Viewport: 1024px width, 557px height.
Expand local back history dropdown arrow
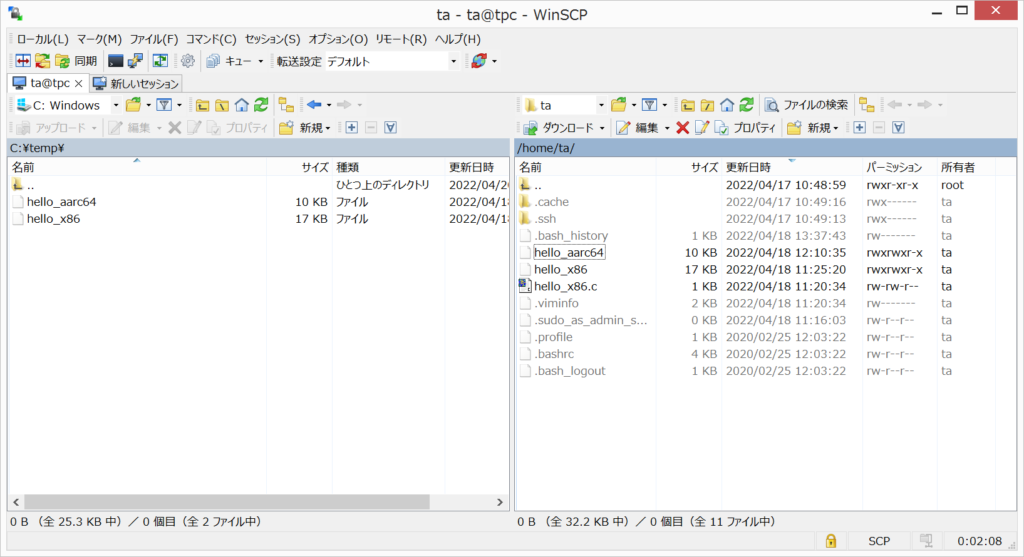tap(328, 105)
